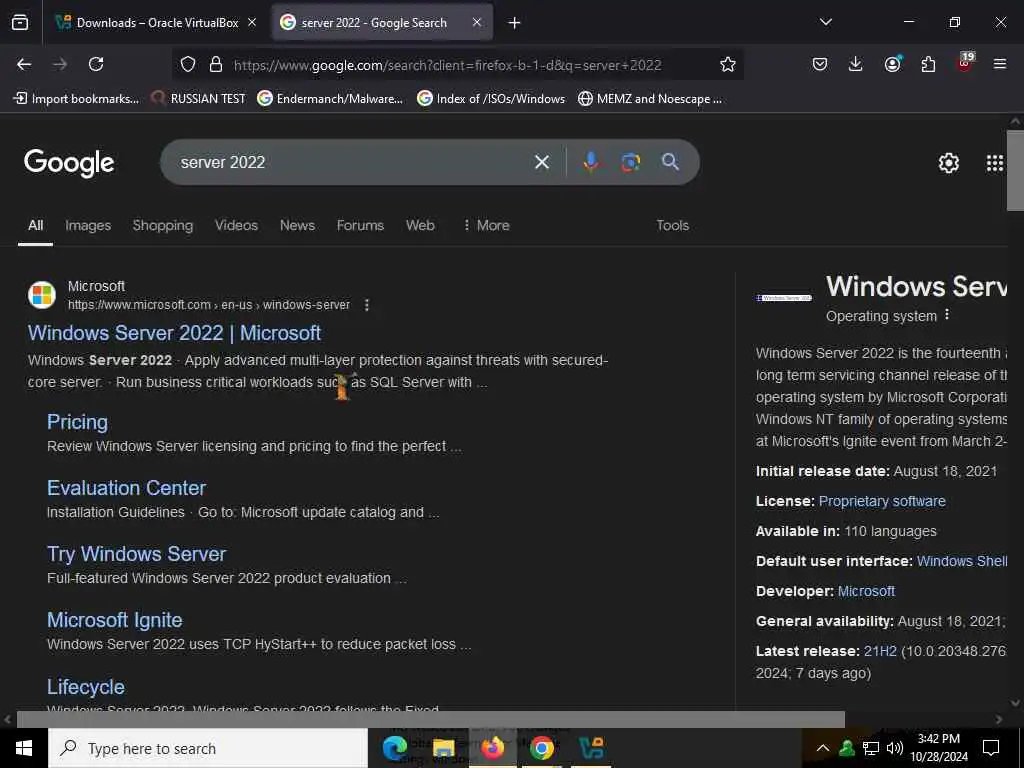Open the Evaluation Center sitelink
1024x768 pixels.
[x=126, y=488]
